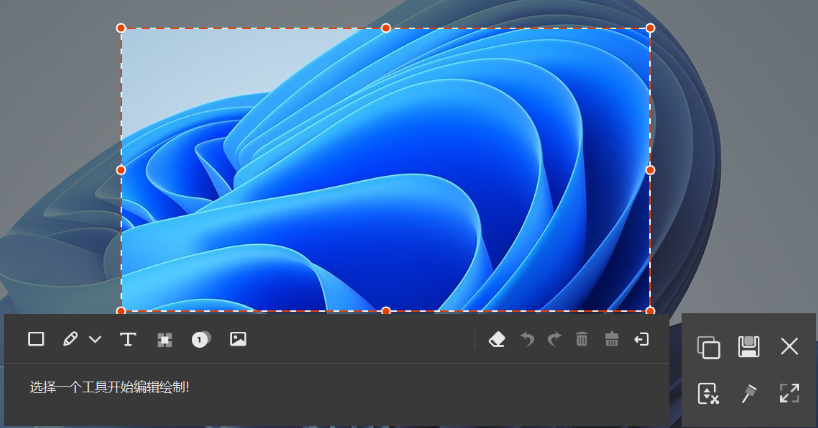Click the document with X icon
The height and width of the screenshot is (428, 818).
708,393
